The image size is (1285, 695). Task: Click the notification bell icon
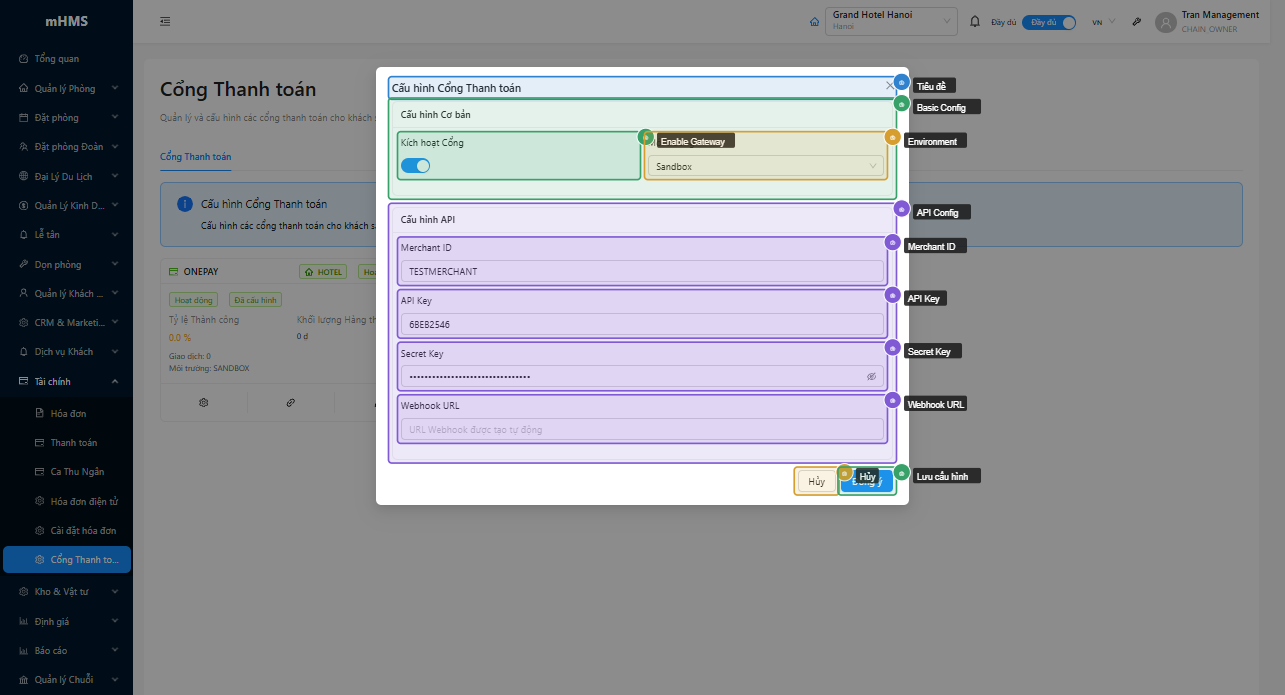[x=975, y=21]
